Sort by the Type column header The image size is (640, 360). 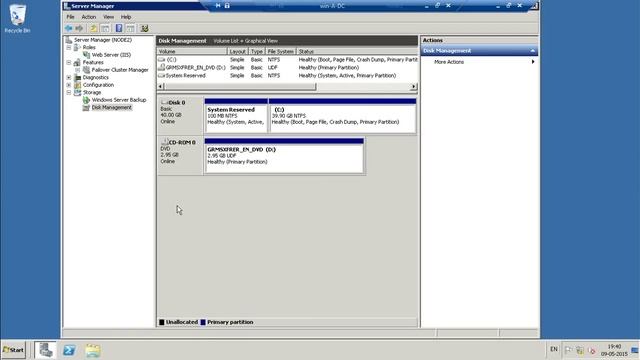(x=257, y=51)
